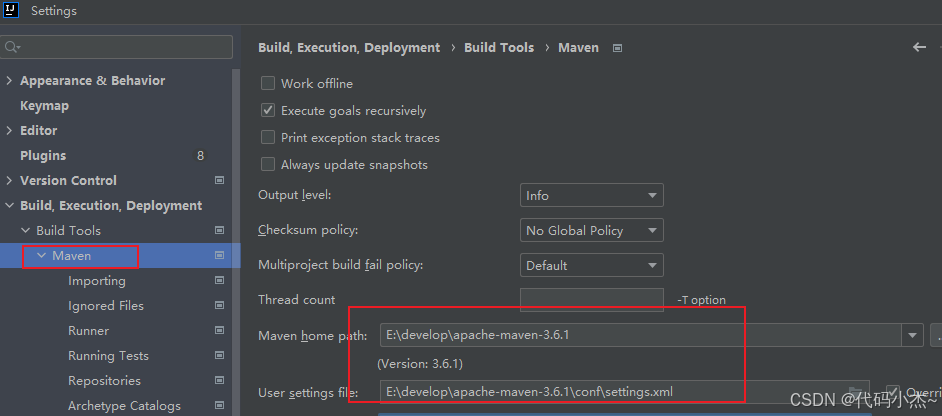This screenshot has width=942, height=416.
Task: Open the Checksum policy dropdown
Action: [x=591, y=231]
